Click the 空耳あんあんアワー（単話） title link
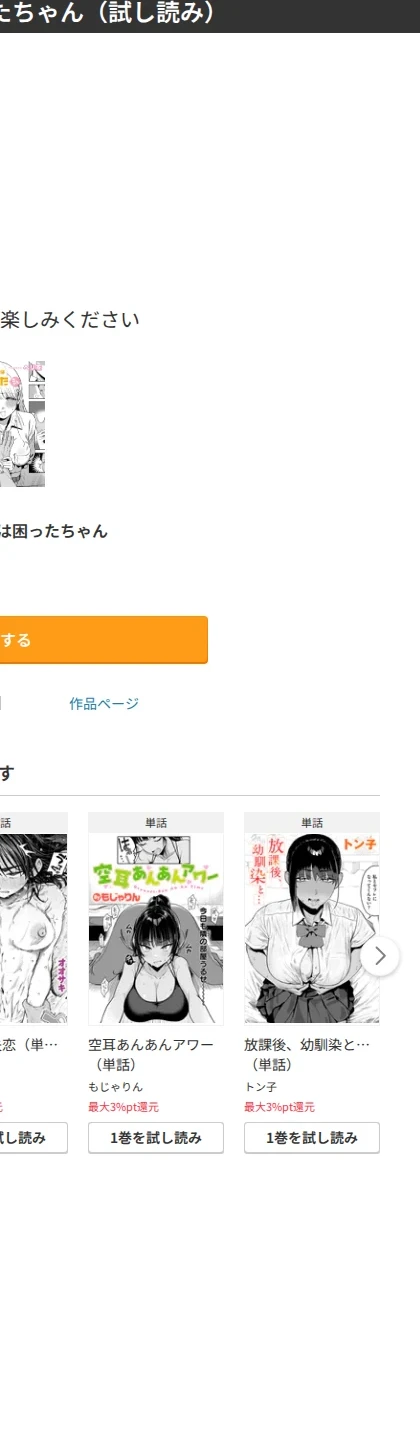This screenshot has width=420, height=1429. click(151, 1055)
